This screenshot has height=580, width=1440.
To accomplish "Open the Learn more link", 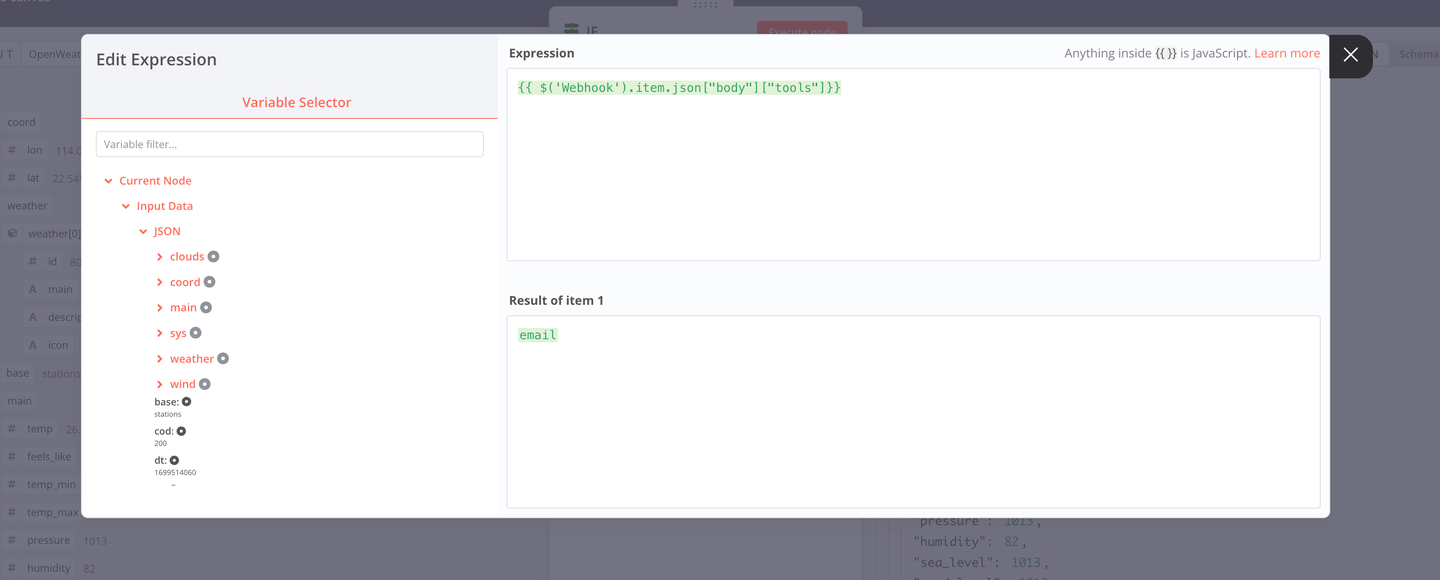I will coord(1287,53).
